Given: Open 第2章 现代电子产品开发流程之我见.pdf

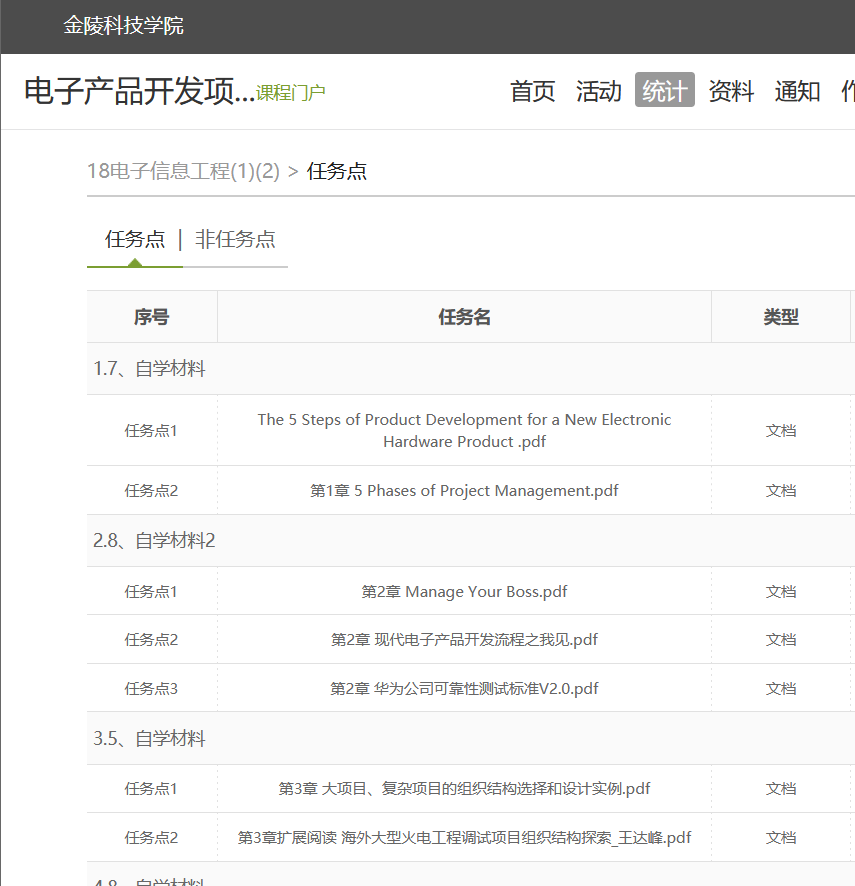Looking at the screenshot, I should [x=464, y=640].
